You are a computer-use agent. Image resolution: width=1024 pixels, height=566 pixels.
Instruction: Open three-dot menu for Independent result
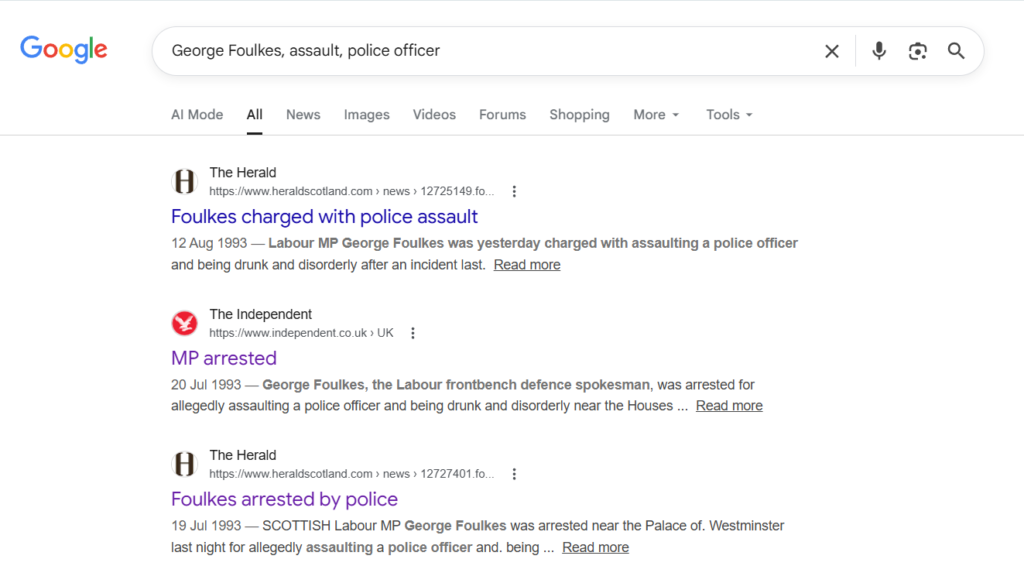coord(413,333)
